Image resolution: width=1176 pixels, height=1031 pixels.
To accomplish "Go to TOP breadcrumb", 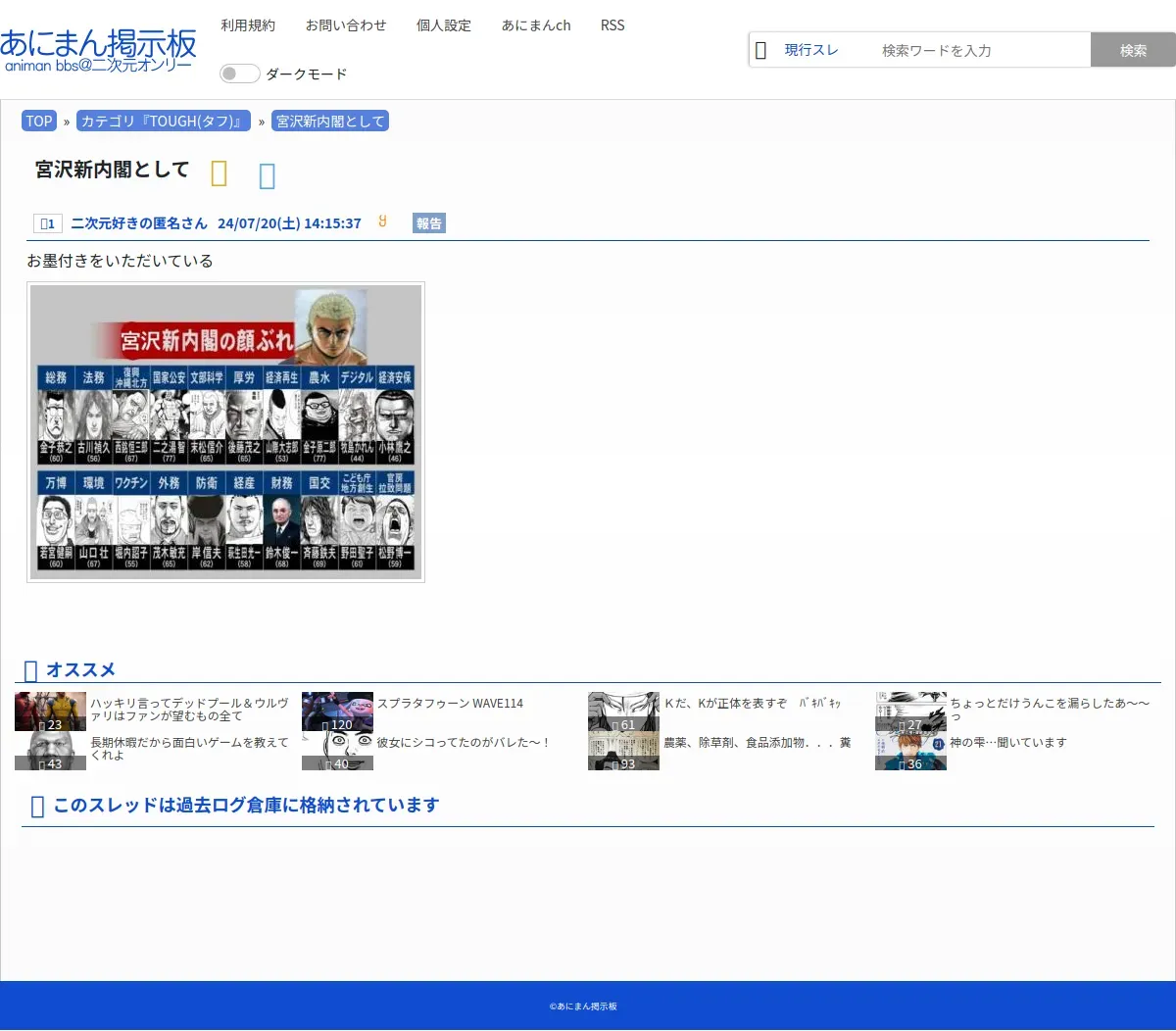I will coord(39,122).
